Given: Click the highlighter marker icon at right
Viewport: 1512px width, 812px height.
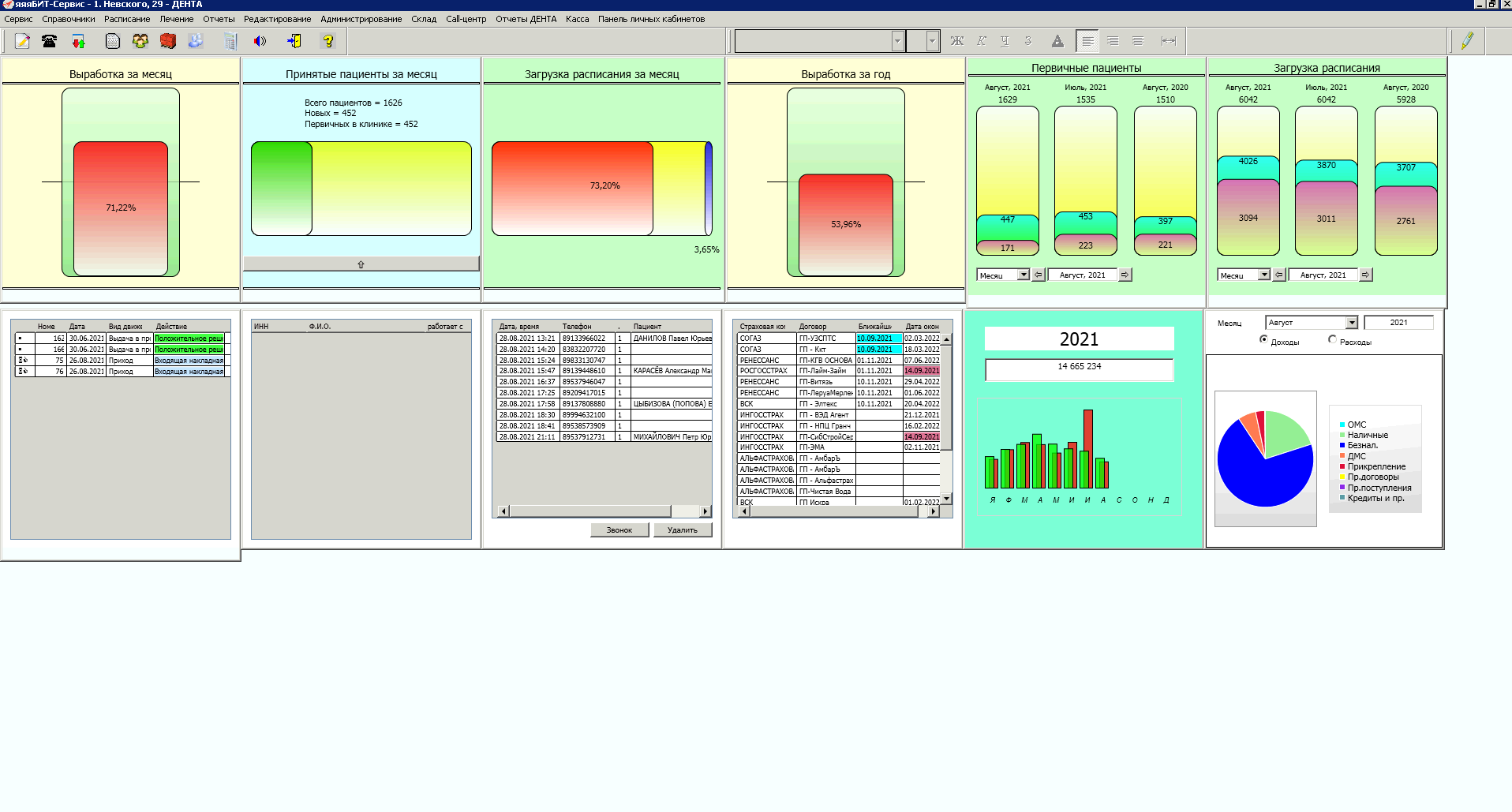Looking at the screenshot, I should click(x=1467, y=41).
